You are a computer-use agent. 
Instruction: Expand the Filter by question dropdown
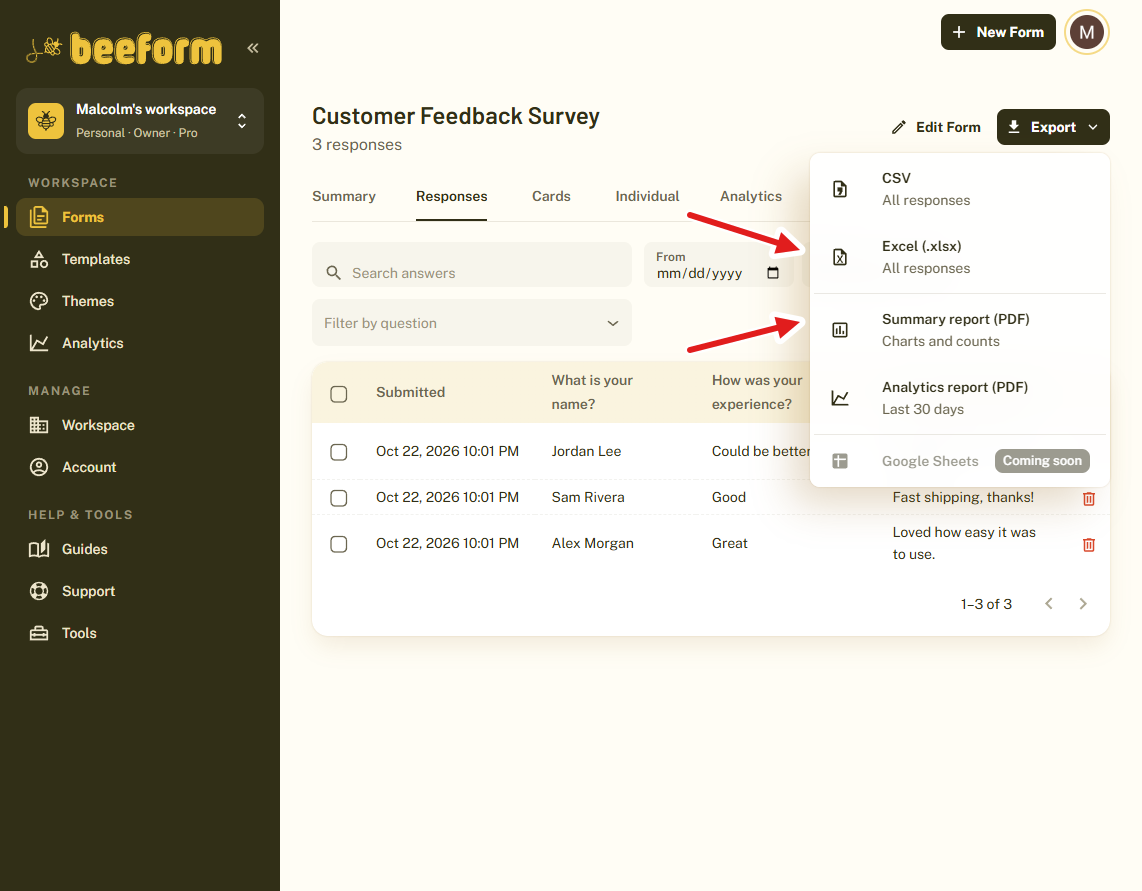pos(472,323)
